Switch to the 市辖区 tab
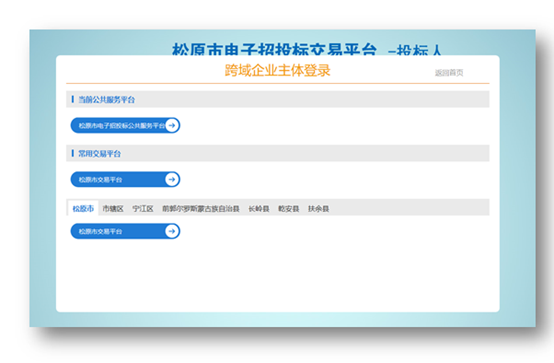This screenshot has width=554, height=363. click(113, 209)
